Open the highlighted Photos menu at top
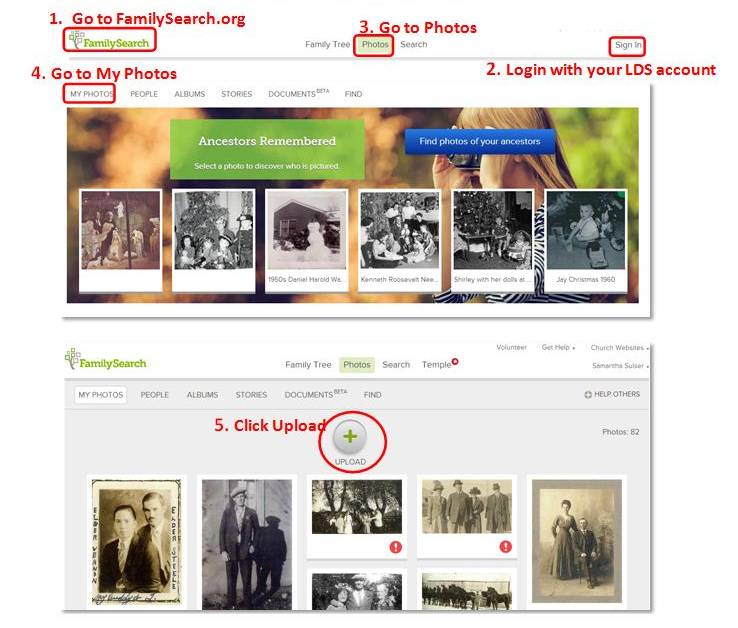Image resolution: width=738 pixels, height=628 pixels. pos(375,44)
